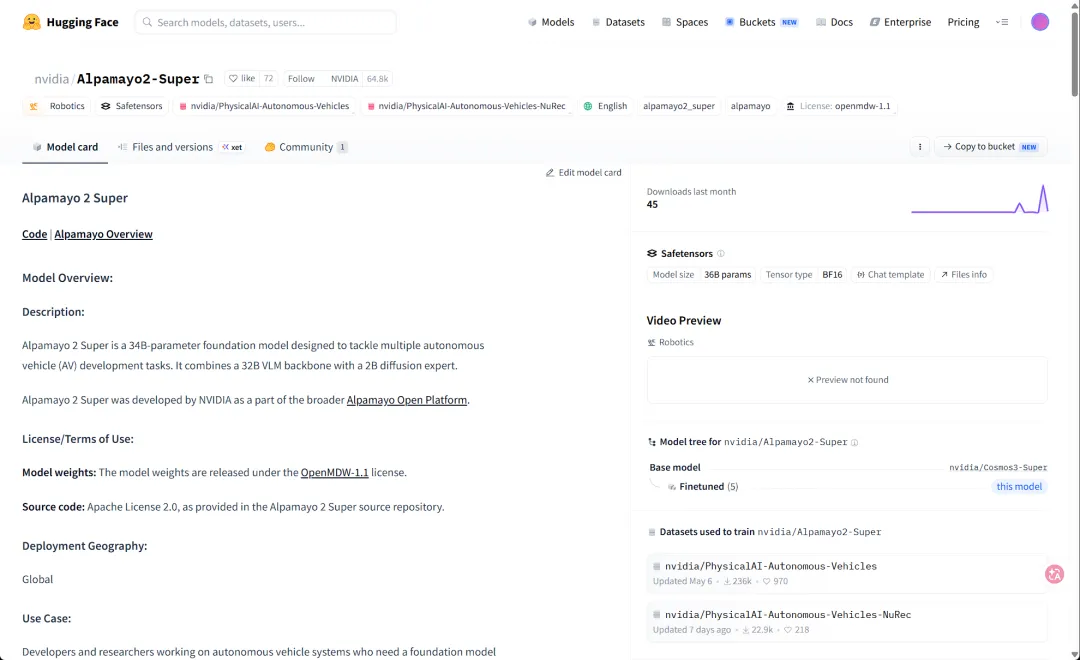Click the like count 72
The height and width of the screenshot is (660, 1080).
pos(269,79)
